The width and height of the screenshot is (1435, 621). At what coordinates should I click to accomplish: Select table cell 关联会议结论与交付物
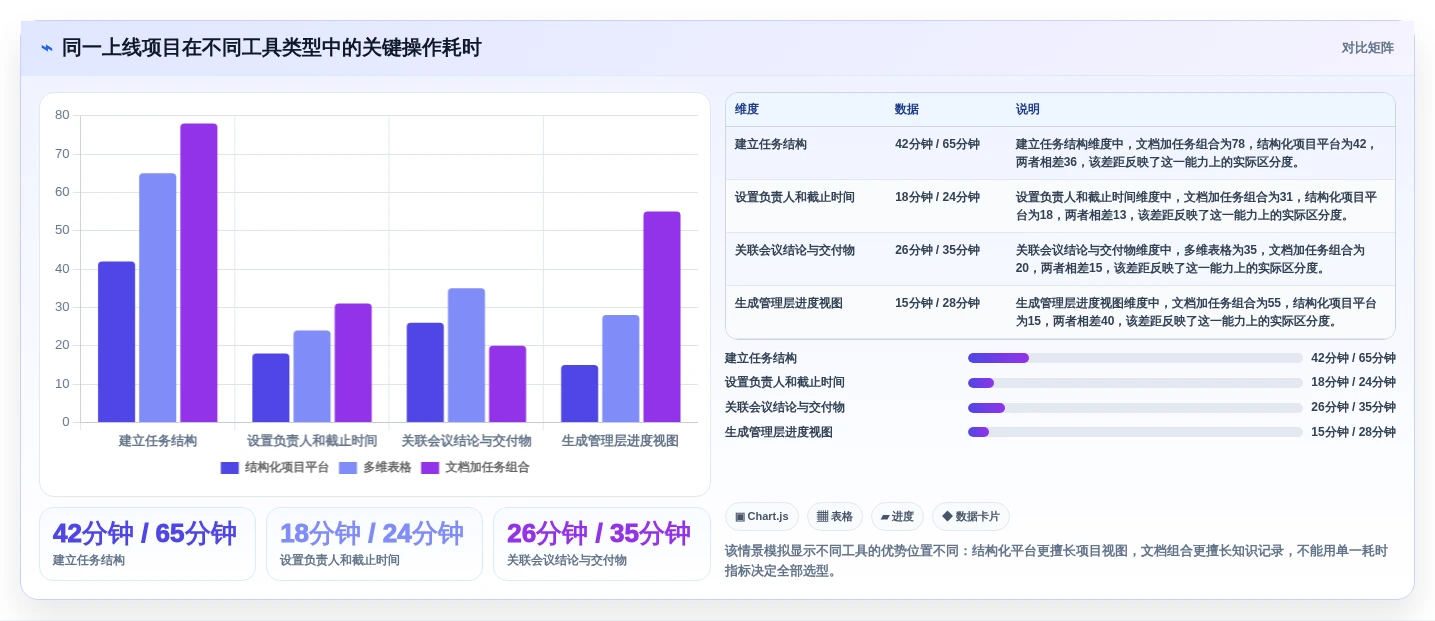point(795,250)
